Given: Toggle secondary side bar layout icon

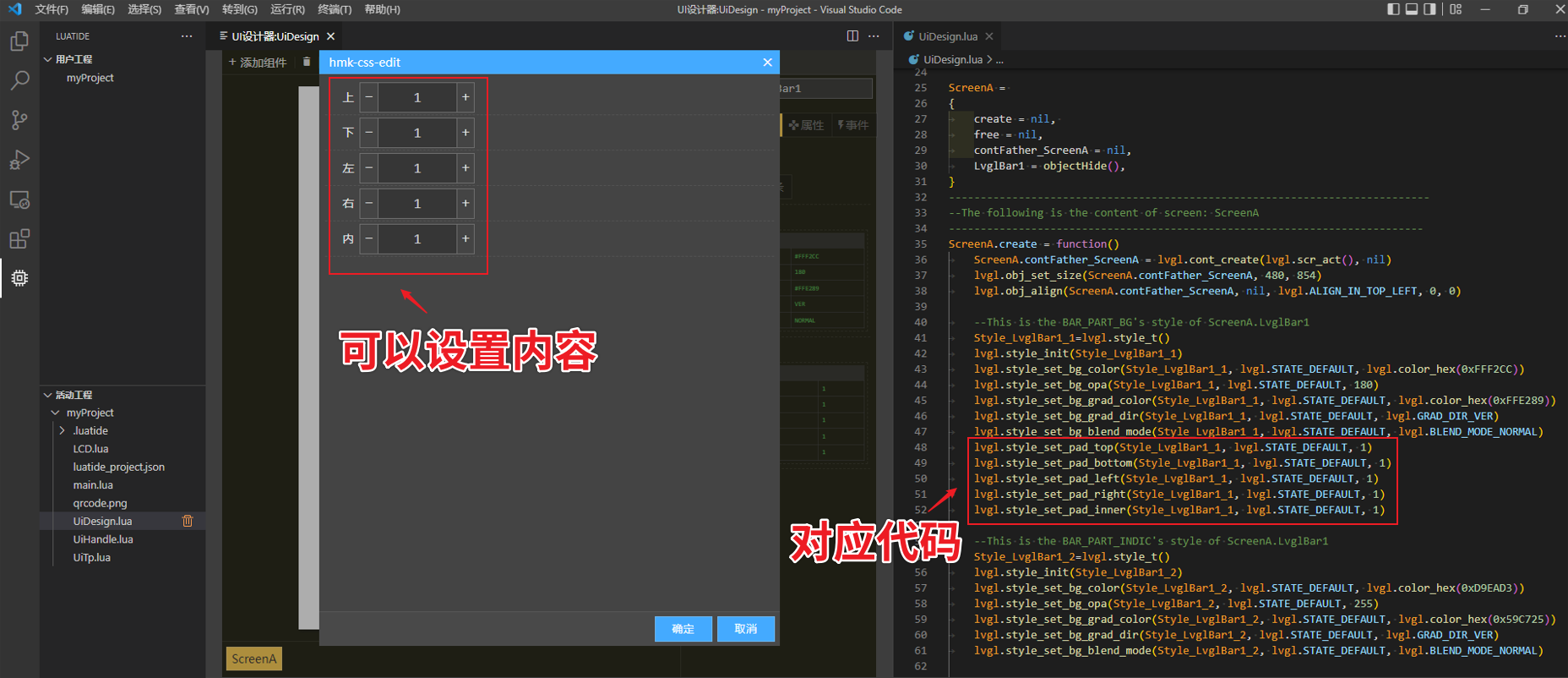Looking at the screenshot, I should (1429, 9).
